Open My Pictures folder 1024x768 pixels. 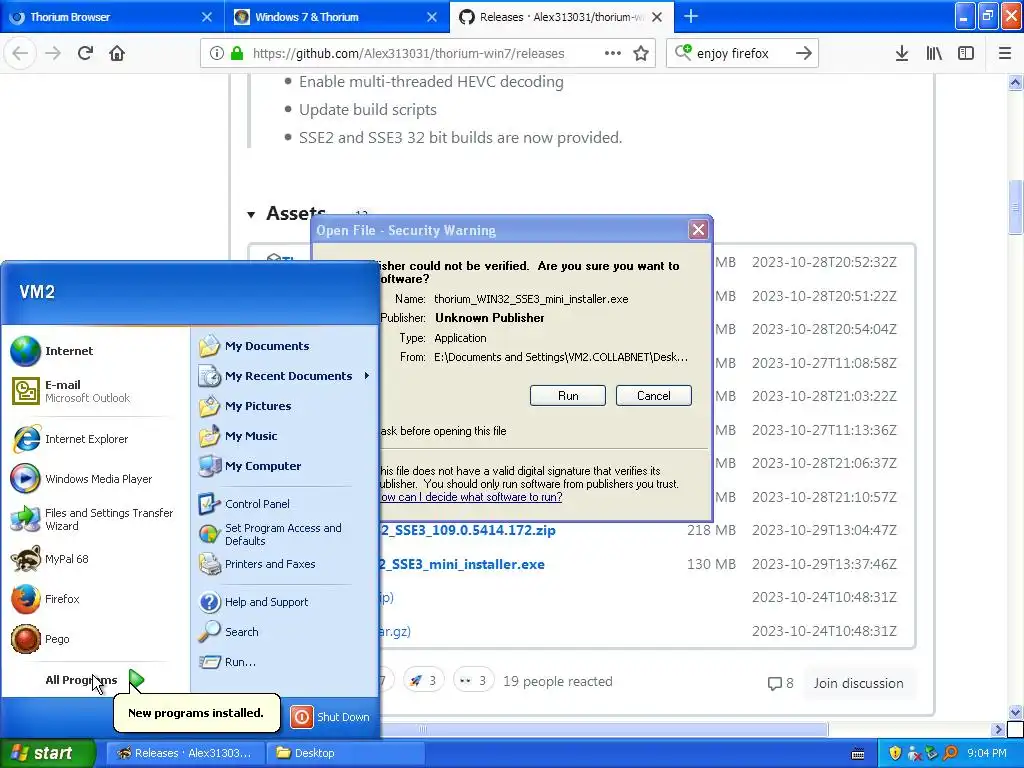pos(285,406)
